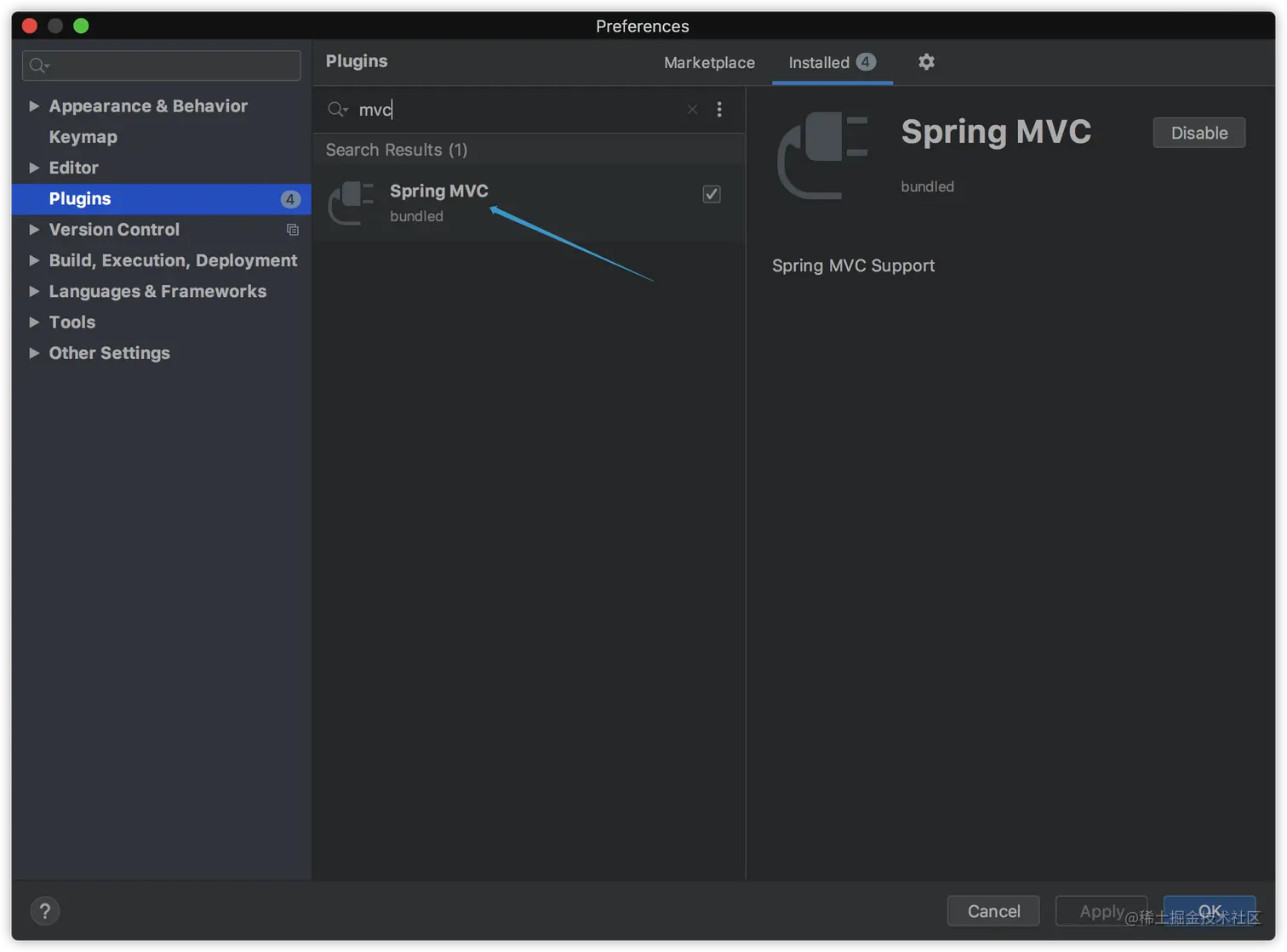
Task: Click the plugin search magnifier icon
Action: [x=337, y=110]
